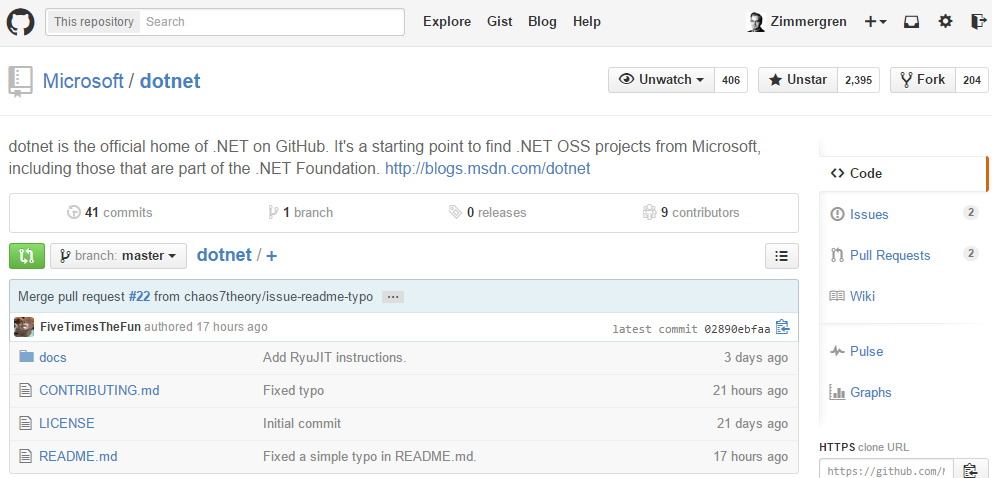Click the LICENSE file icon
992x478 pixels.
[x=25, y=423]
